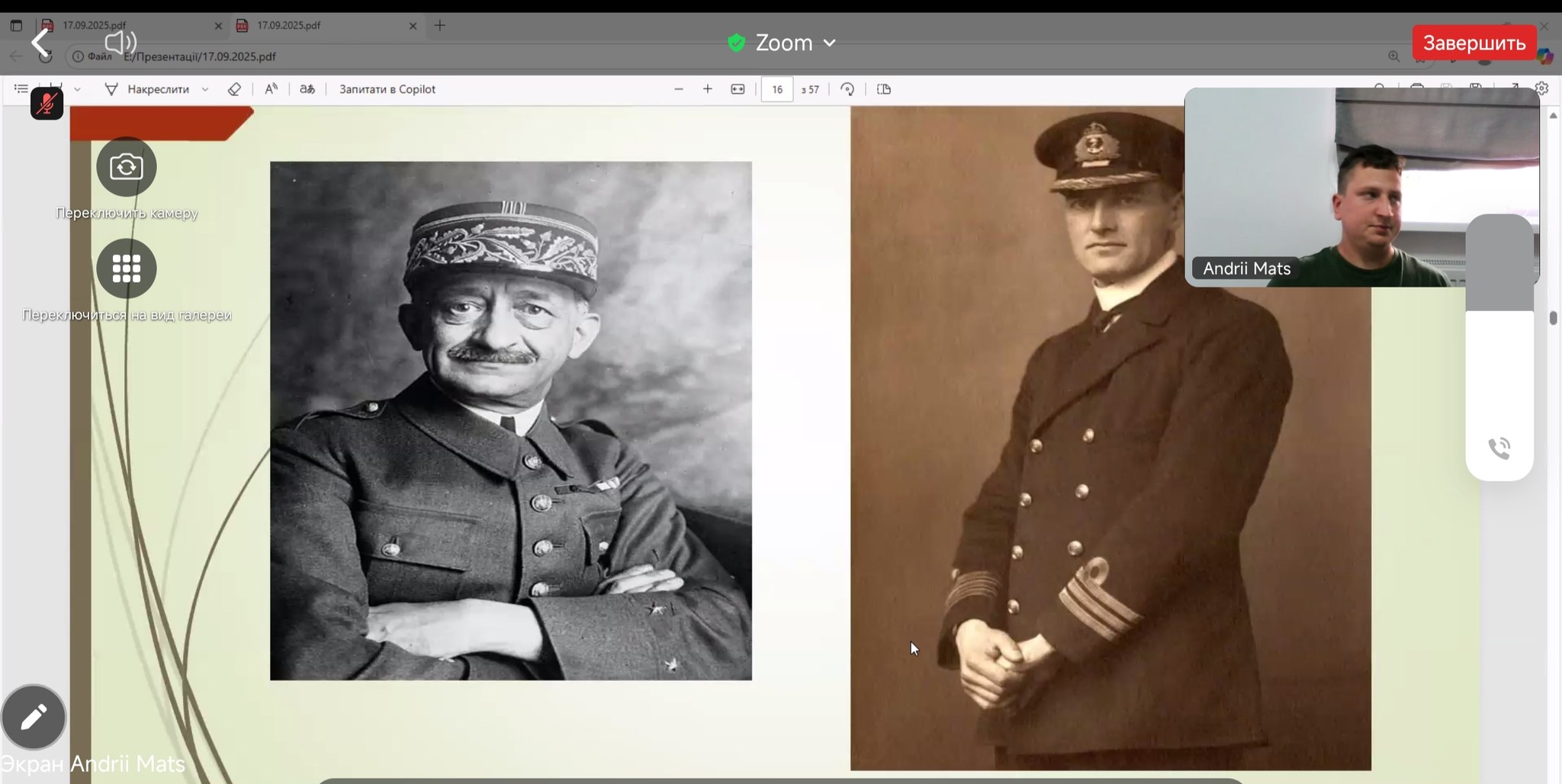Expand the Zoom meeting info dropdown
Viewport: 1562px width, 784px height.
[829, 43]
